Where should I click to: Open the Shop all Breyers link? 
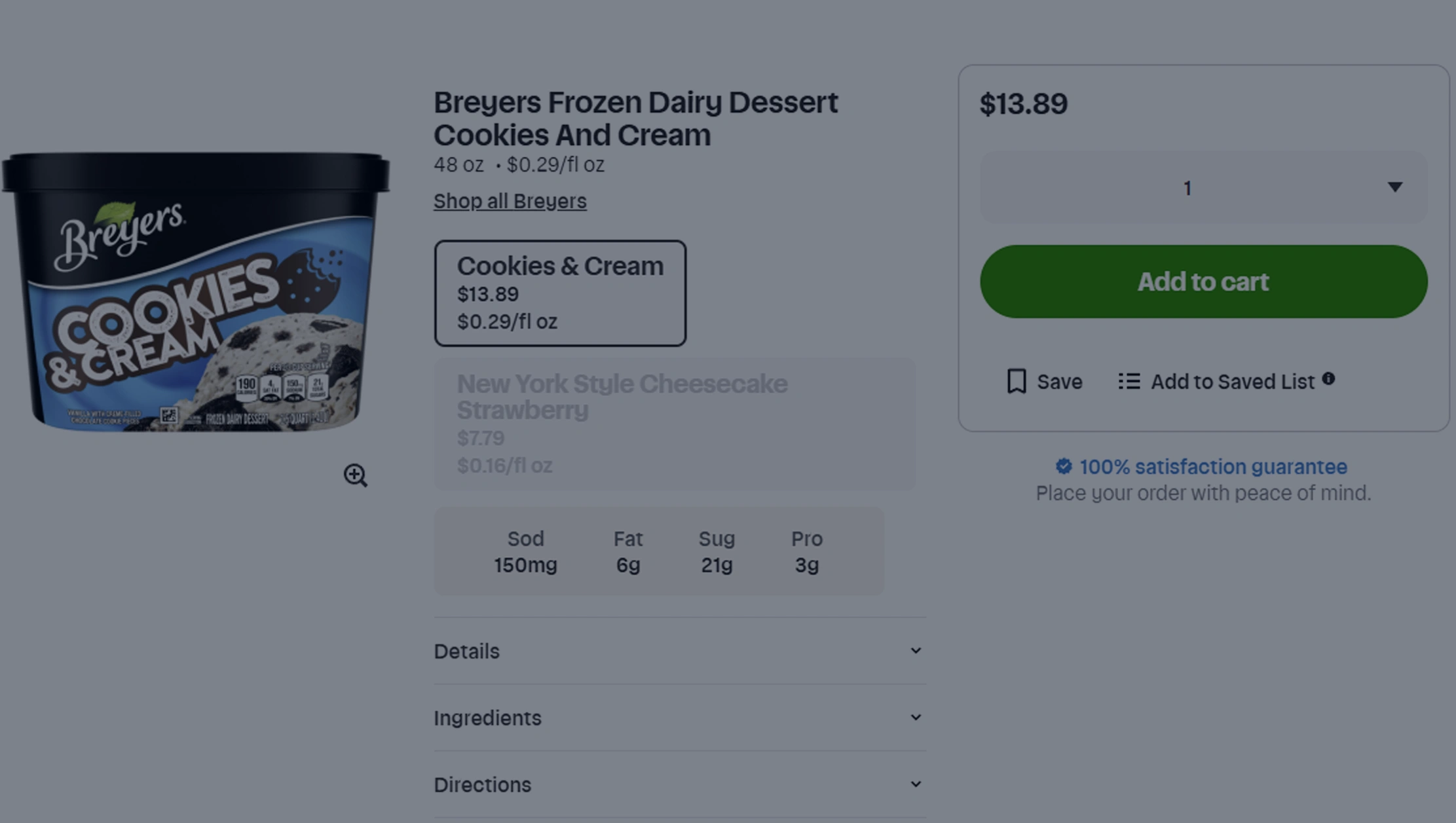pyautogui.click(x=510, y=201)
